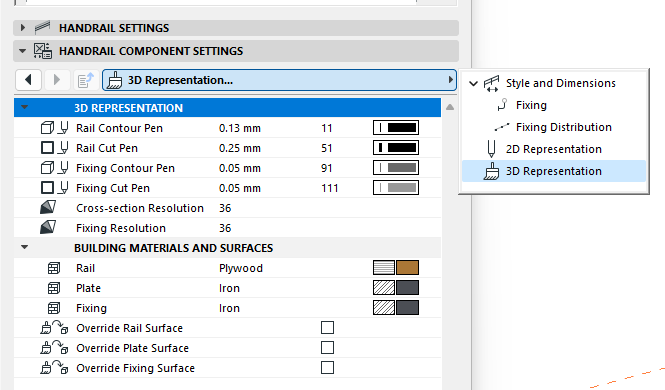
Task: Enable Override Rail Surface checkbox
Action: pyautogui.click(x=327, y=328)
